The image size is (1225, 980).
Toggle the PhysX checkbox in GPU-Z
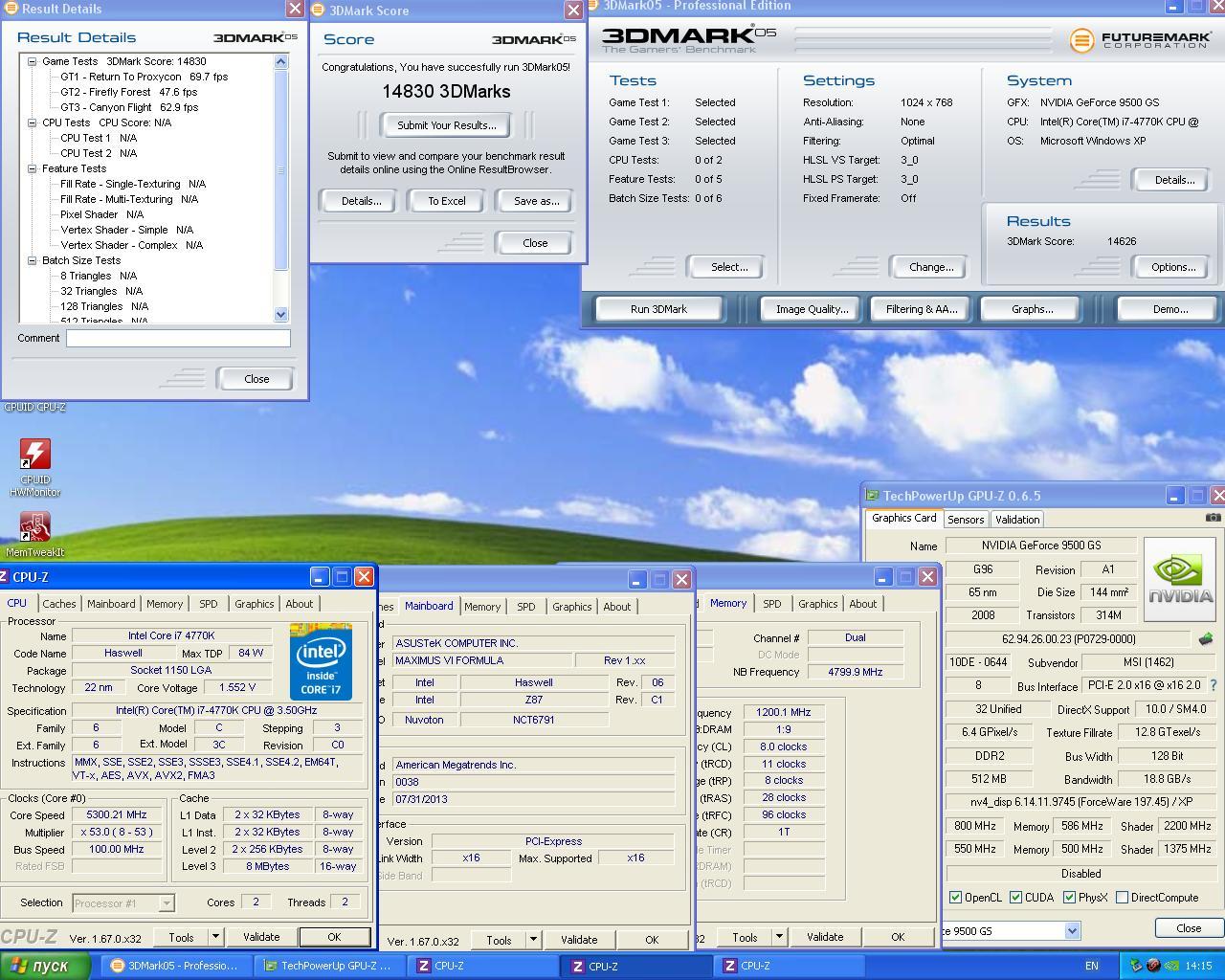click(x=1069, y=898)
